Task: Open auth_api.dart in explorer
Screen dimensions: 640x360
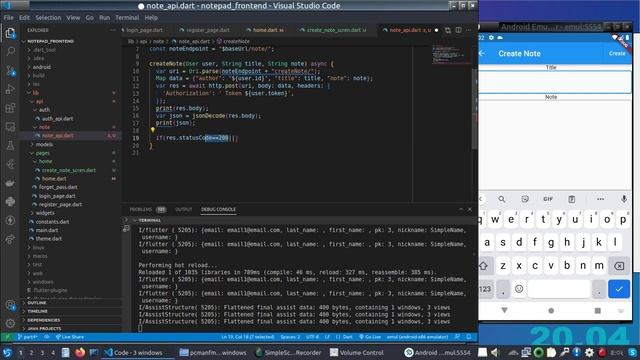Action: pos(71,118)
